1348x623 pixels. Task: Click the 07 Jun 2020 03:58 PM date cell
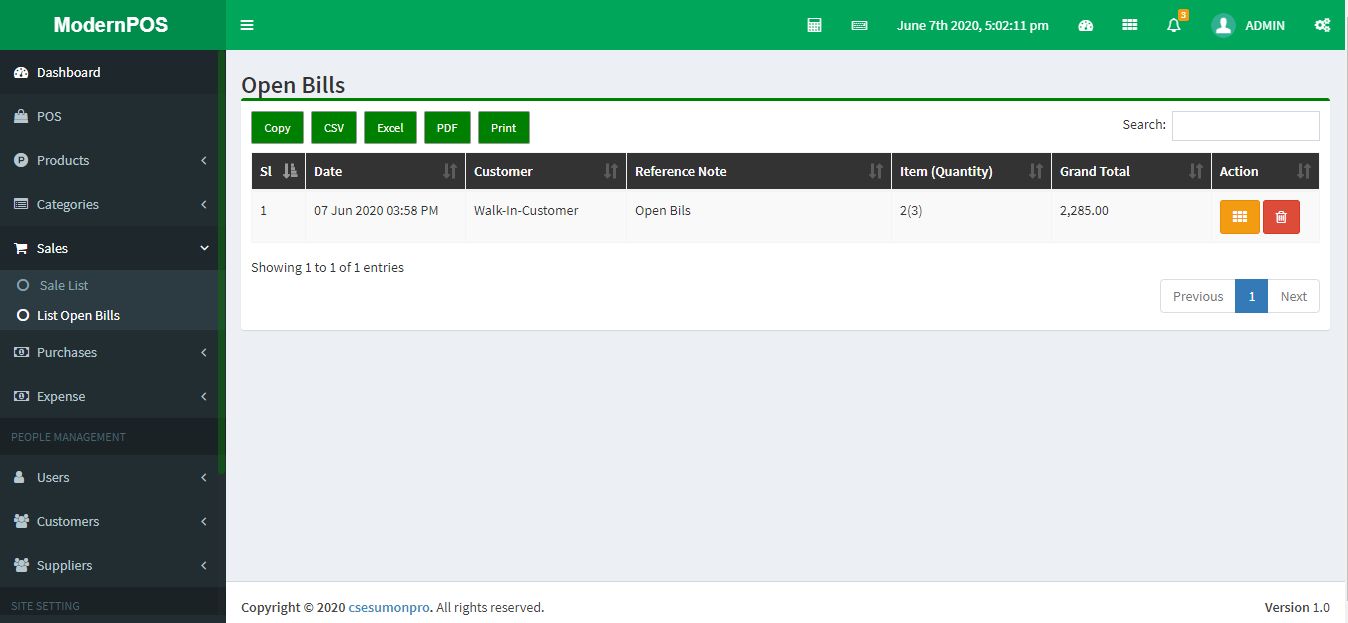(x=385, y=216)
